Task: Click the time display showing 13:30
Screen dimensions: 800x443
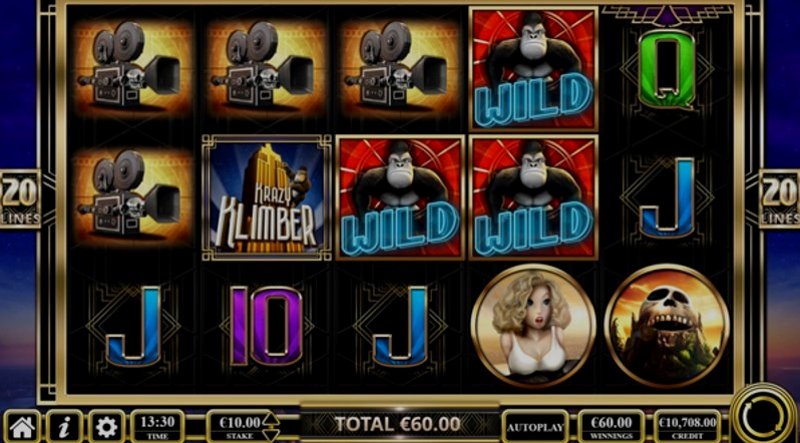Action: pyautogui.click(x=157, y=426)
